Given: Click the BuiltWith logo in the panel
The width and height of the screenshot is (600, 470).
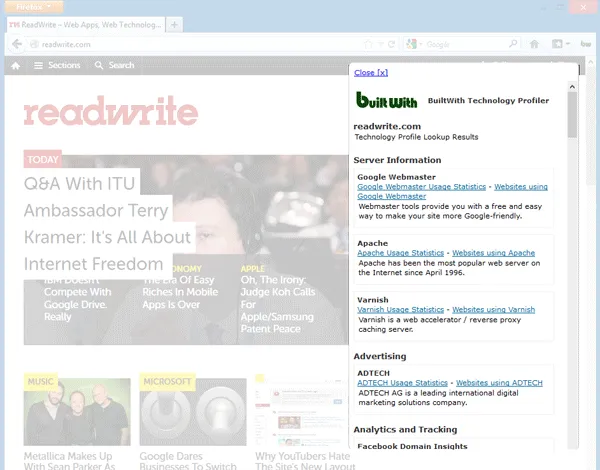Looking at the screenshot, I should [384, 101].
